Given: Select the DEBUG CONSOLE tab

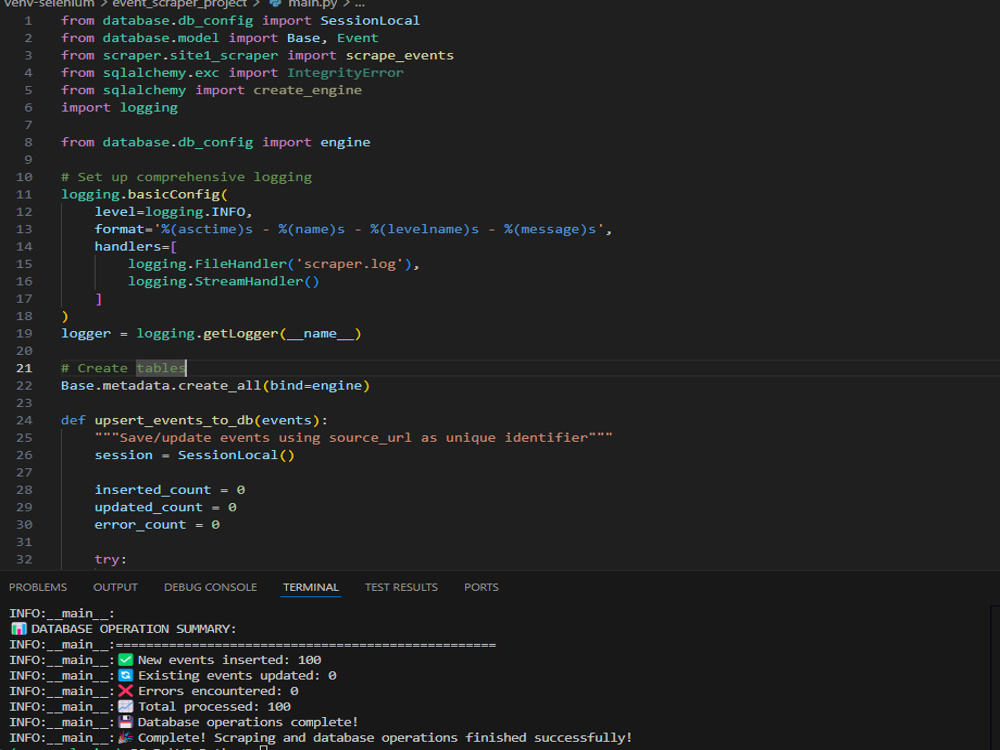Looking at the screenshot, I should tap(210, 587).
